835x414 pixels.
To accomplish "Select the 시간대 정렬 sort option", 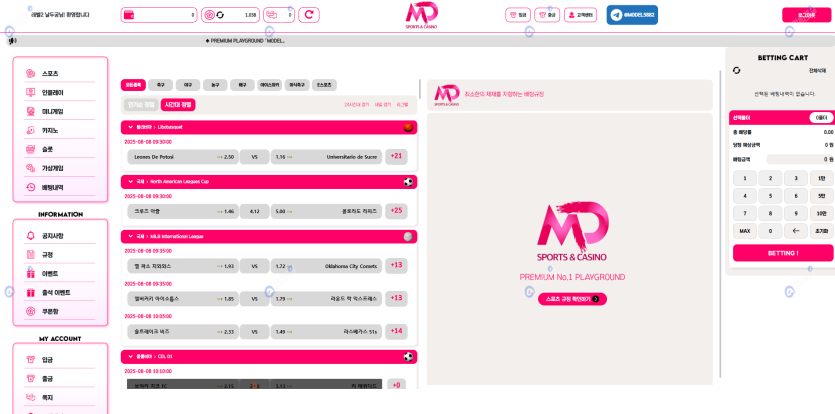I will click(x=178, y=104).
